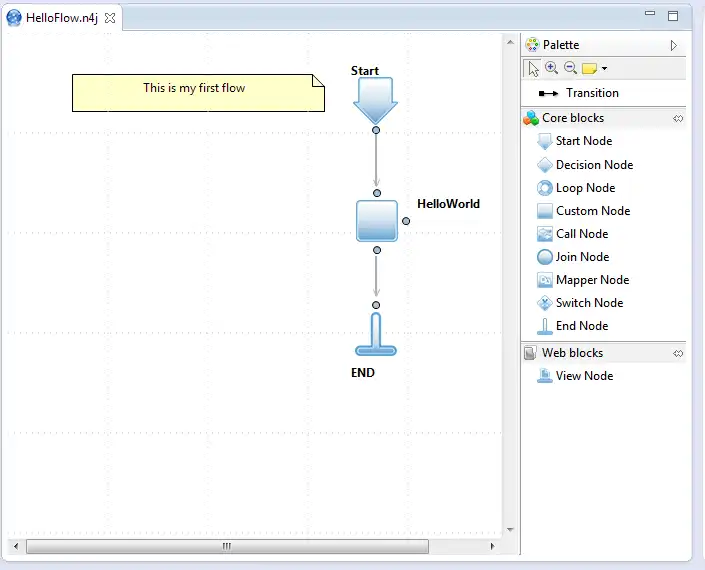Click the horizontal scrollbar thumb
705x570 pixels.
[x=227, y=546]
